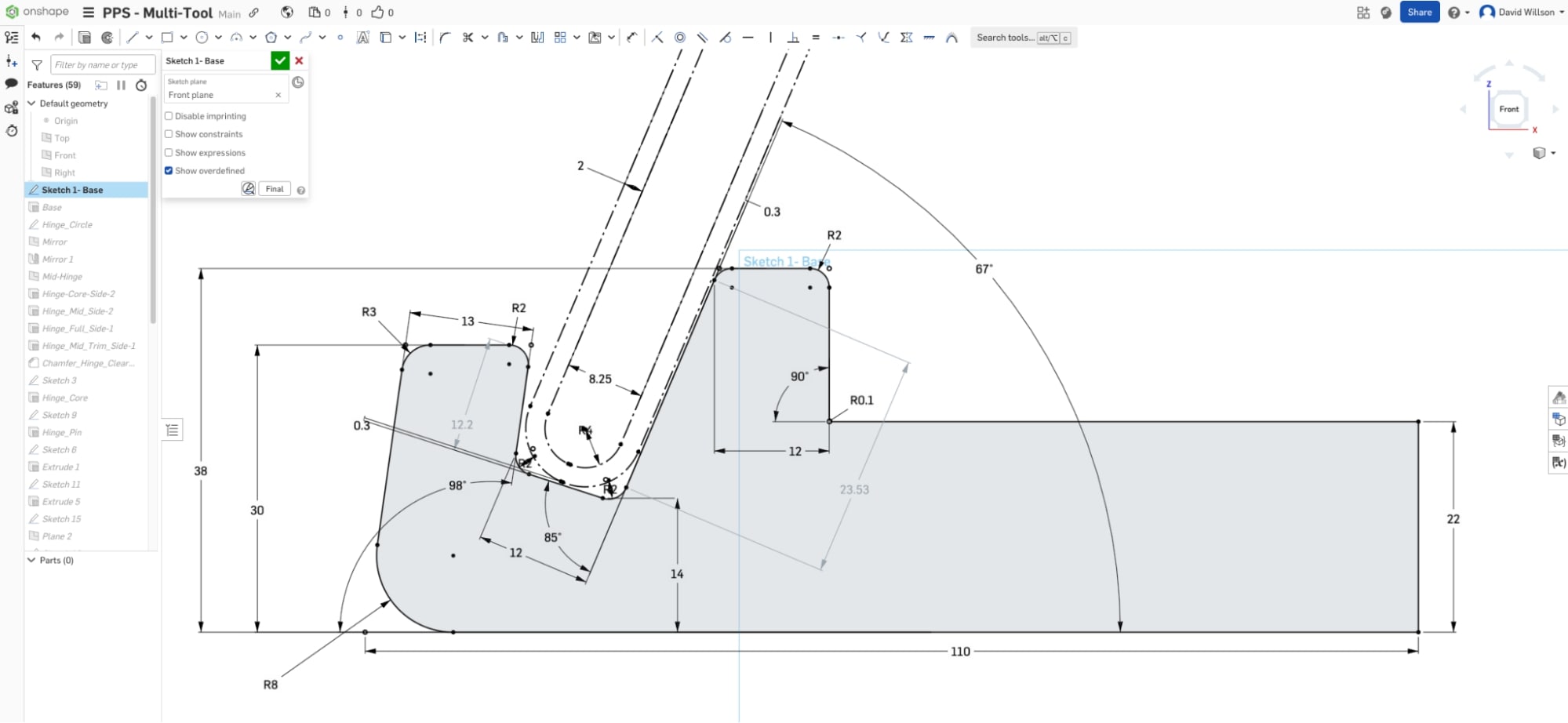Image resolution: width=1568 pixels, height=723 pixels.
Task: Open circle tool dropdown arrow
Action: (x=218, y=37)
